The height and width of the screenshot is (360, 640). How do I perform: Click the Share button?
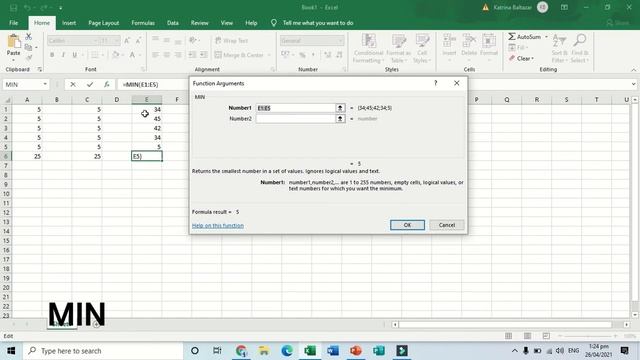coord(617,23)
